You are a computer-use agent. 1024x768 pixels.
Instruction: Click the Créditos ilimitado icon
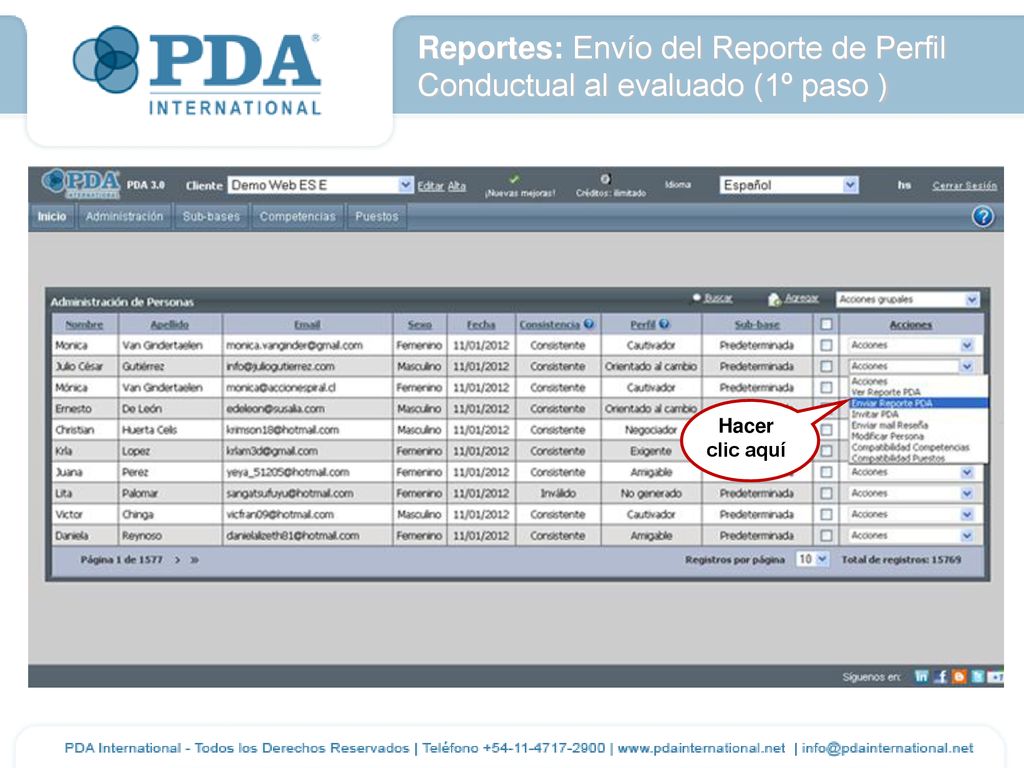(x=605, y=179)
